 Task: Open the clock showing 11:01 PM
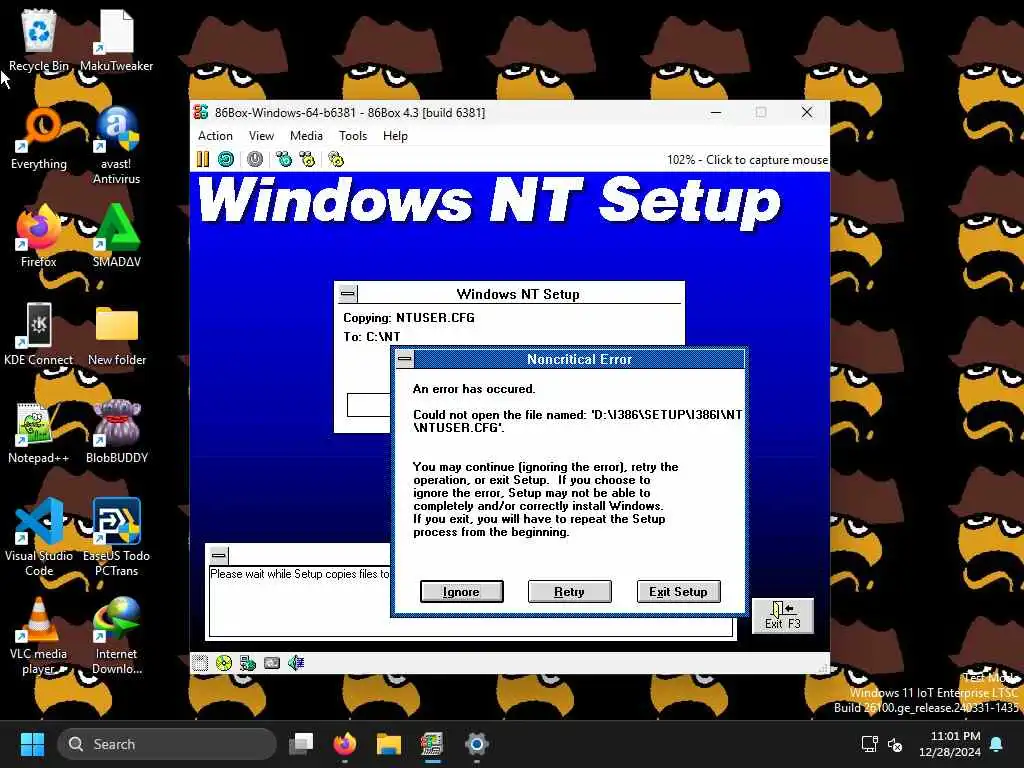950,744
